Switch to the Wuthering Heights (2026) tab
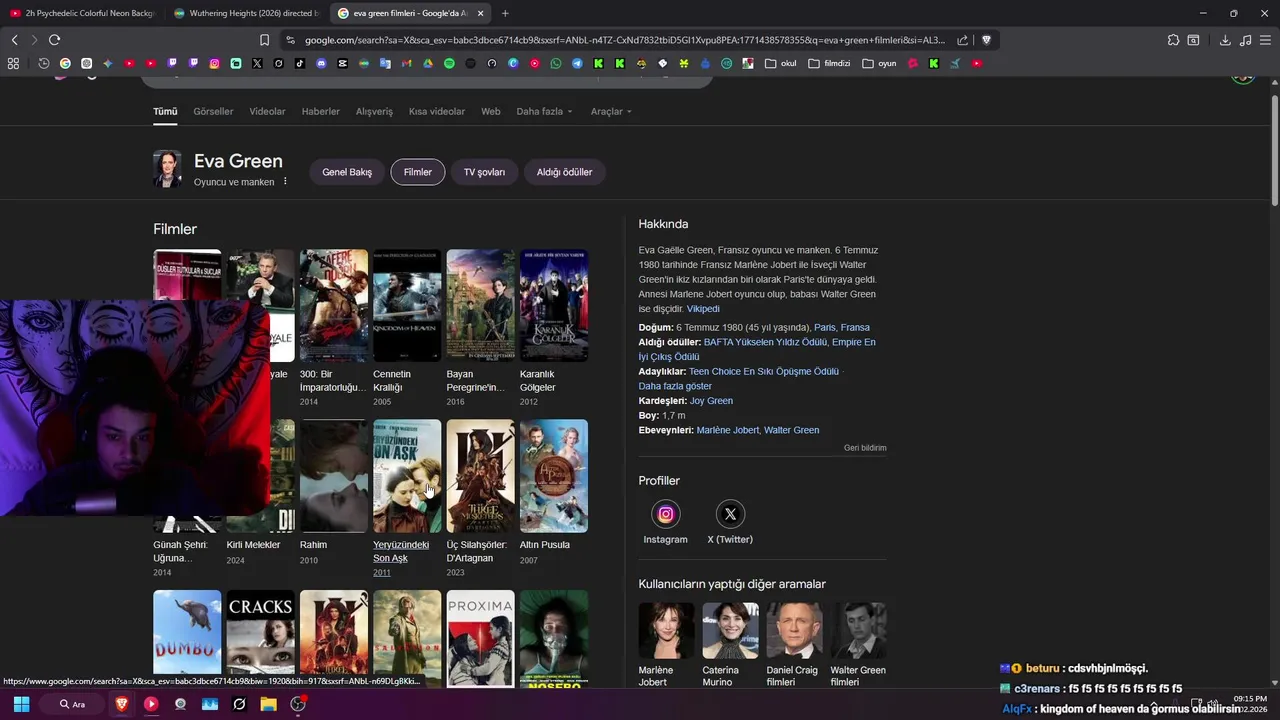 (x=245, y=13)
